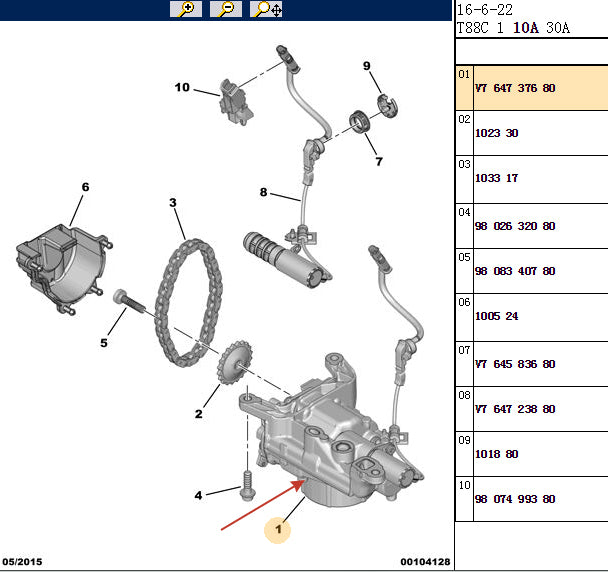
Task: Click callout number 6 near the housing cover
Action: click(85, 187)
